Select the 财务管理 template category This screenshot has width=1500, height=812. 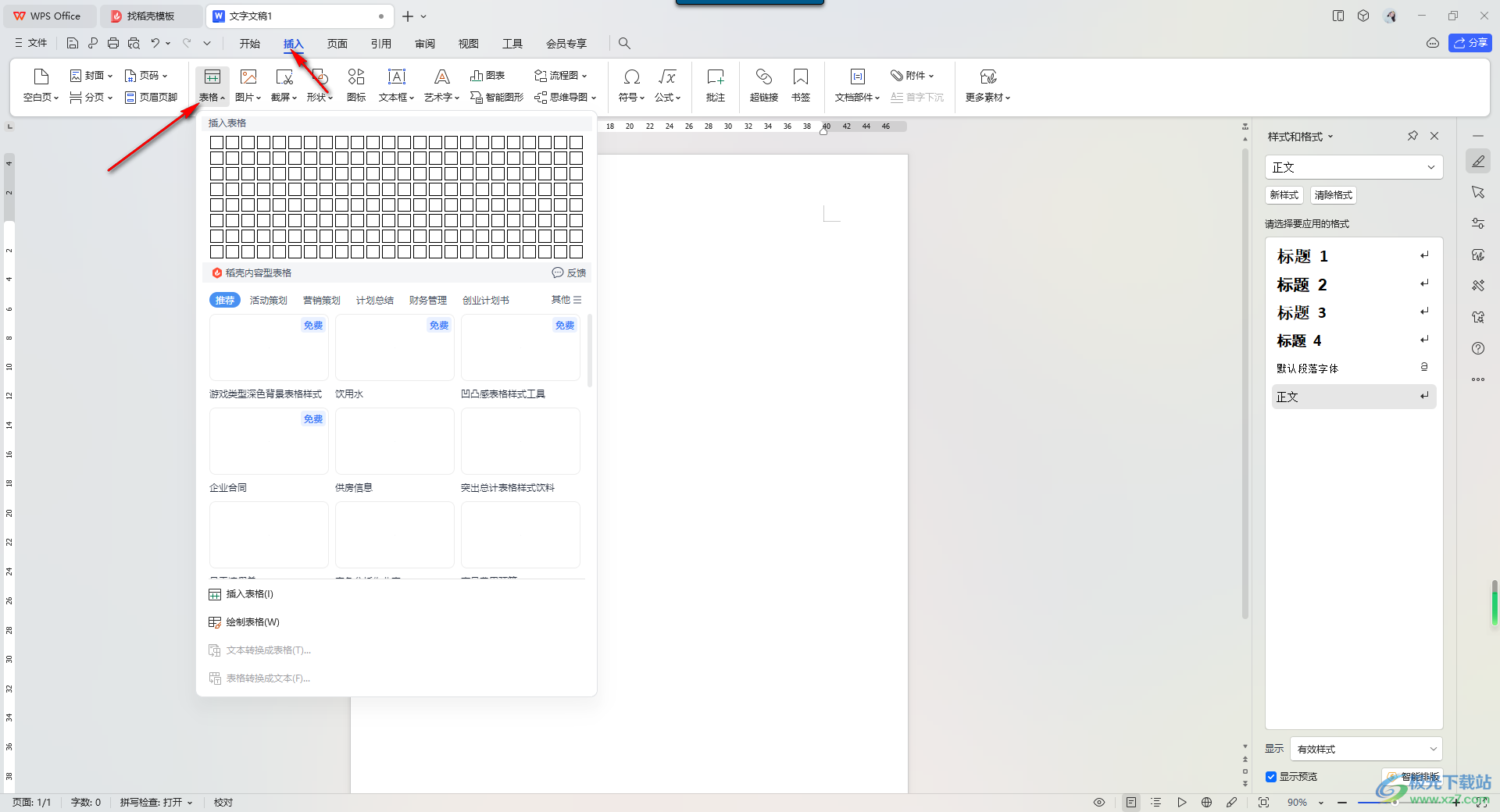click(x=428, y=301)
